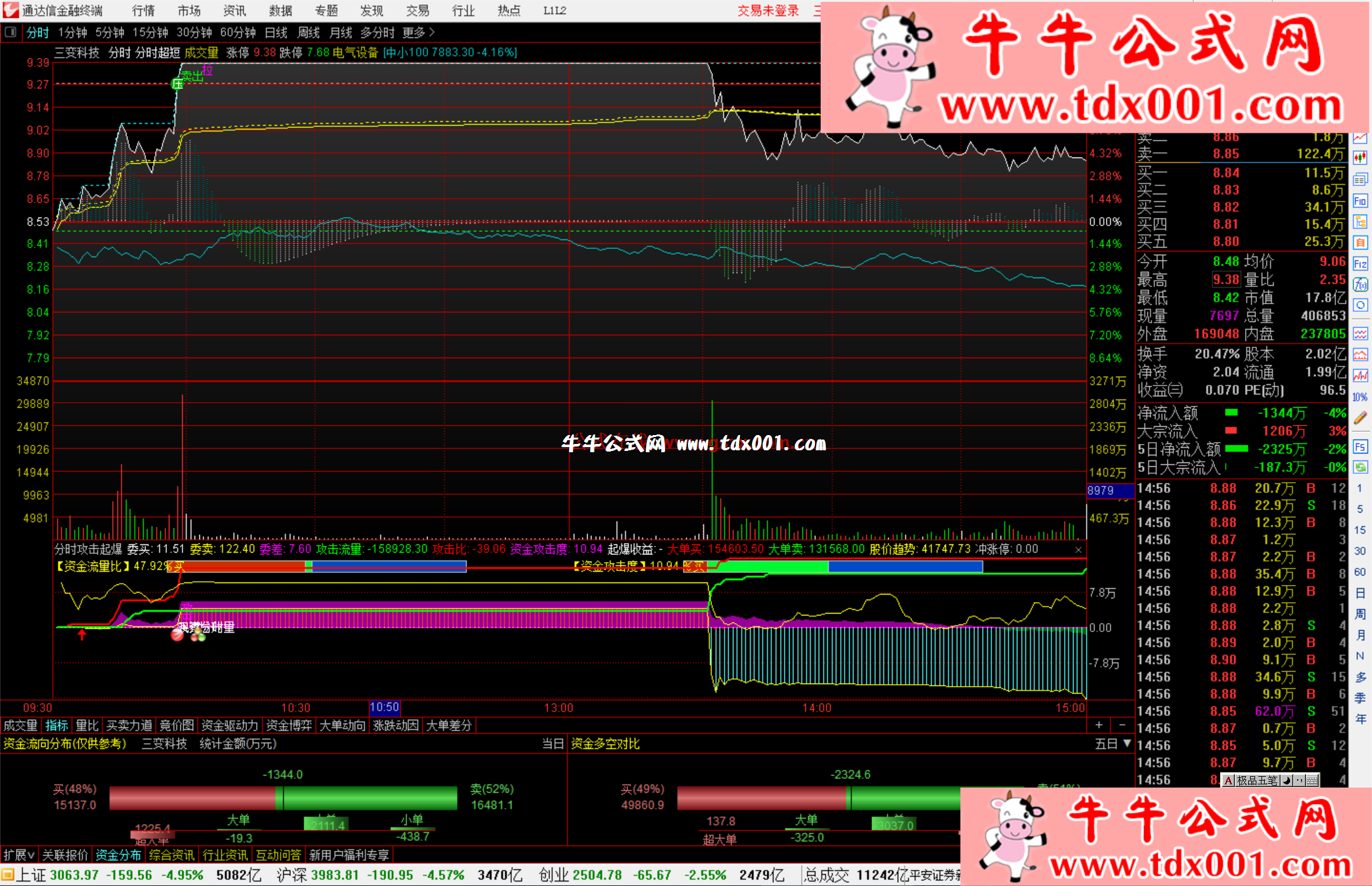
Task: Click the orange 自 watchlist icon
Action: tap(1360, 243)
